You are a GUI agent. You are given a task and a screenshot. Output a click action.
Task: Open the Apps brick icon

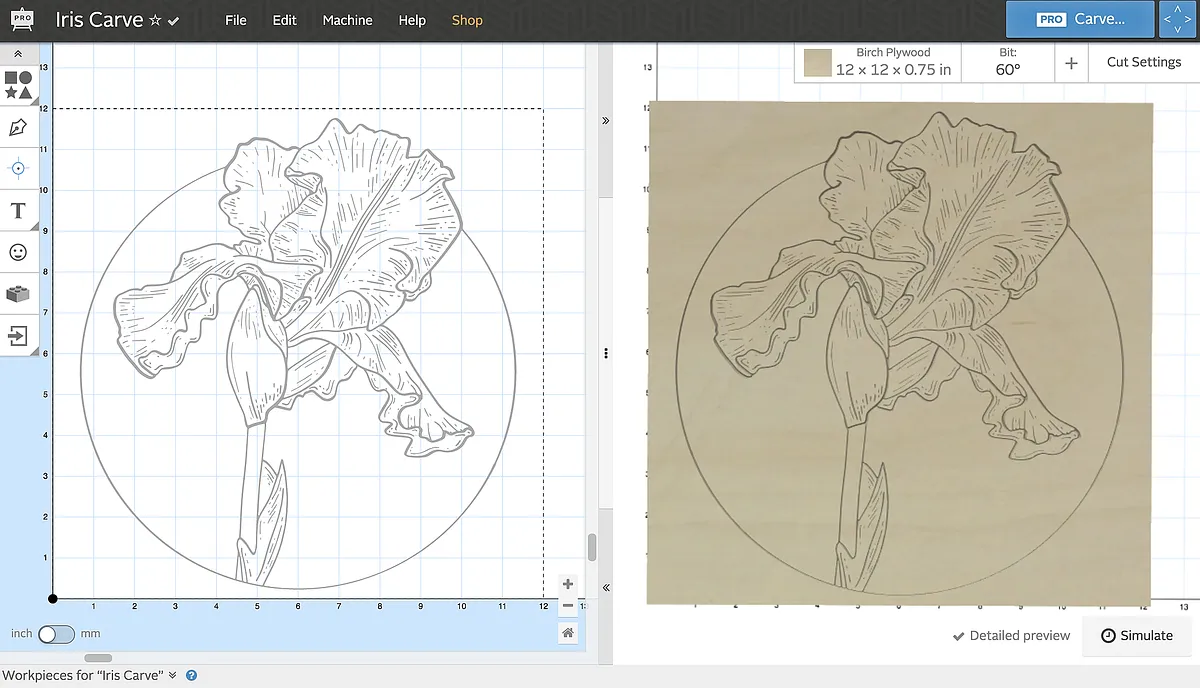[18, 294]
